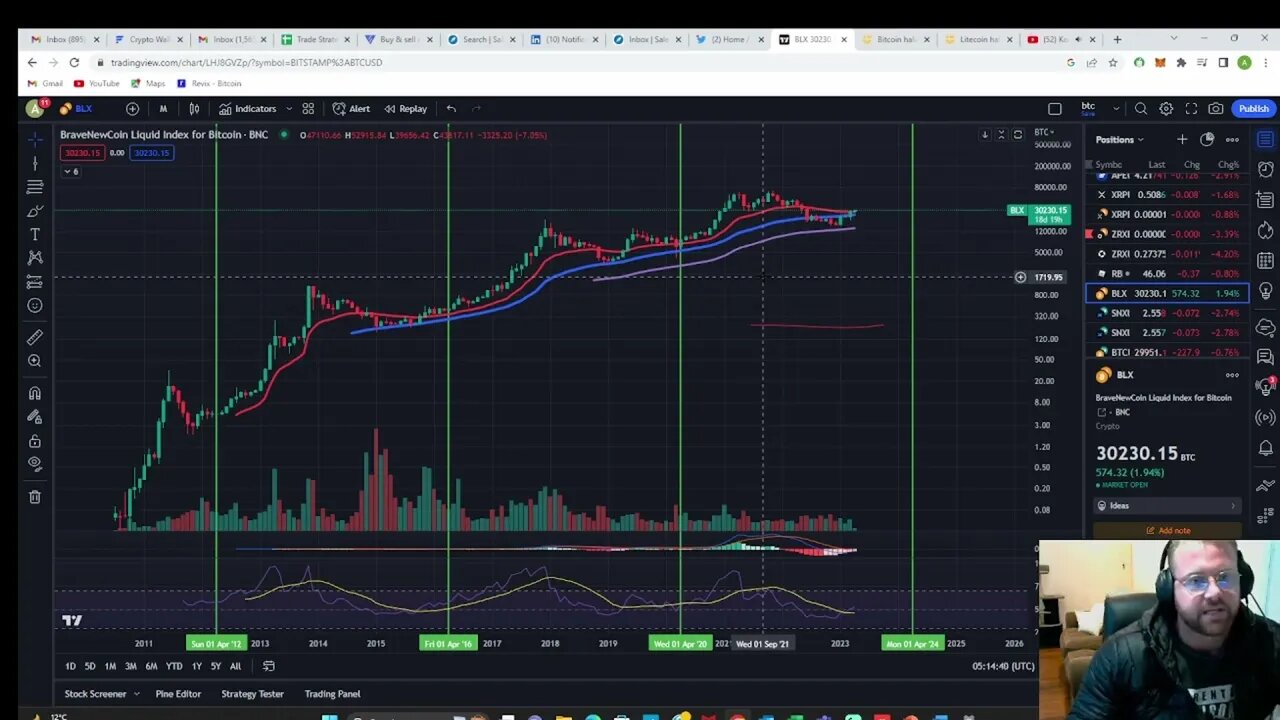Viewport: 1280px width, 720px height.
Task: Open chart settings gear icon
Action: 1166,109
